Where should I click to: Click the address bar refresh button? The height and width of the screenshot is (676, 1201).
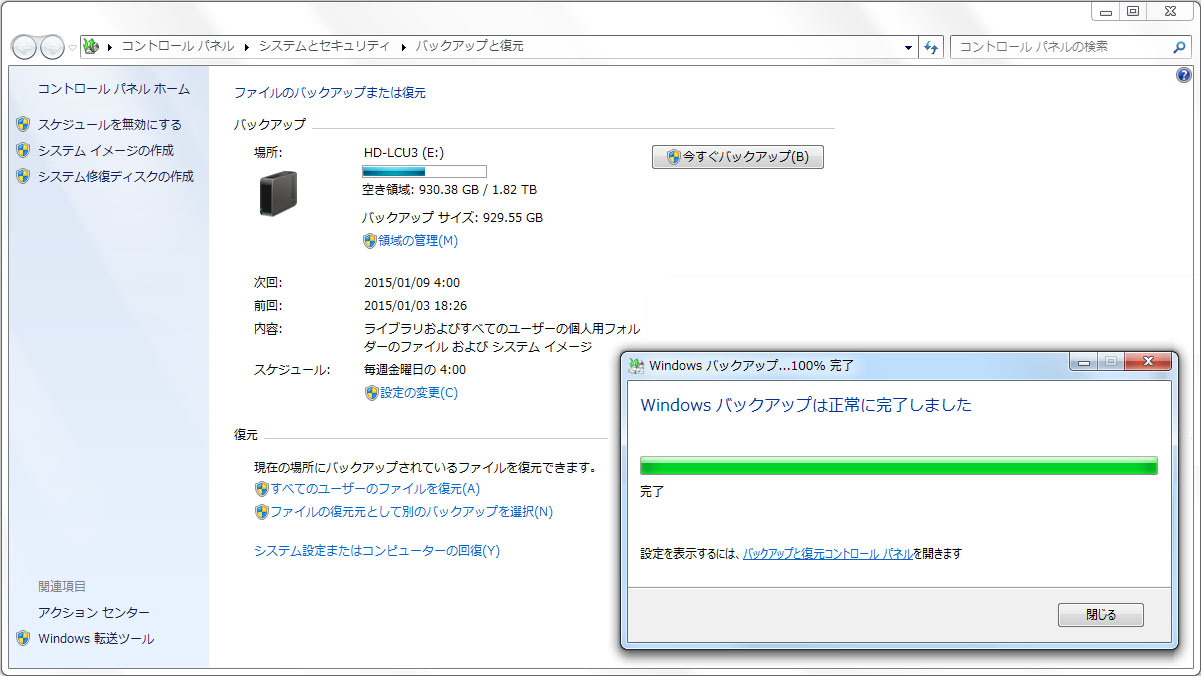pyautogui.click(x=931, y=47)
